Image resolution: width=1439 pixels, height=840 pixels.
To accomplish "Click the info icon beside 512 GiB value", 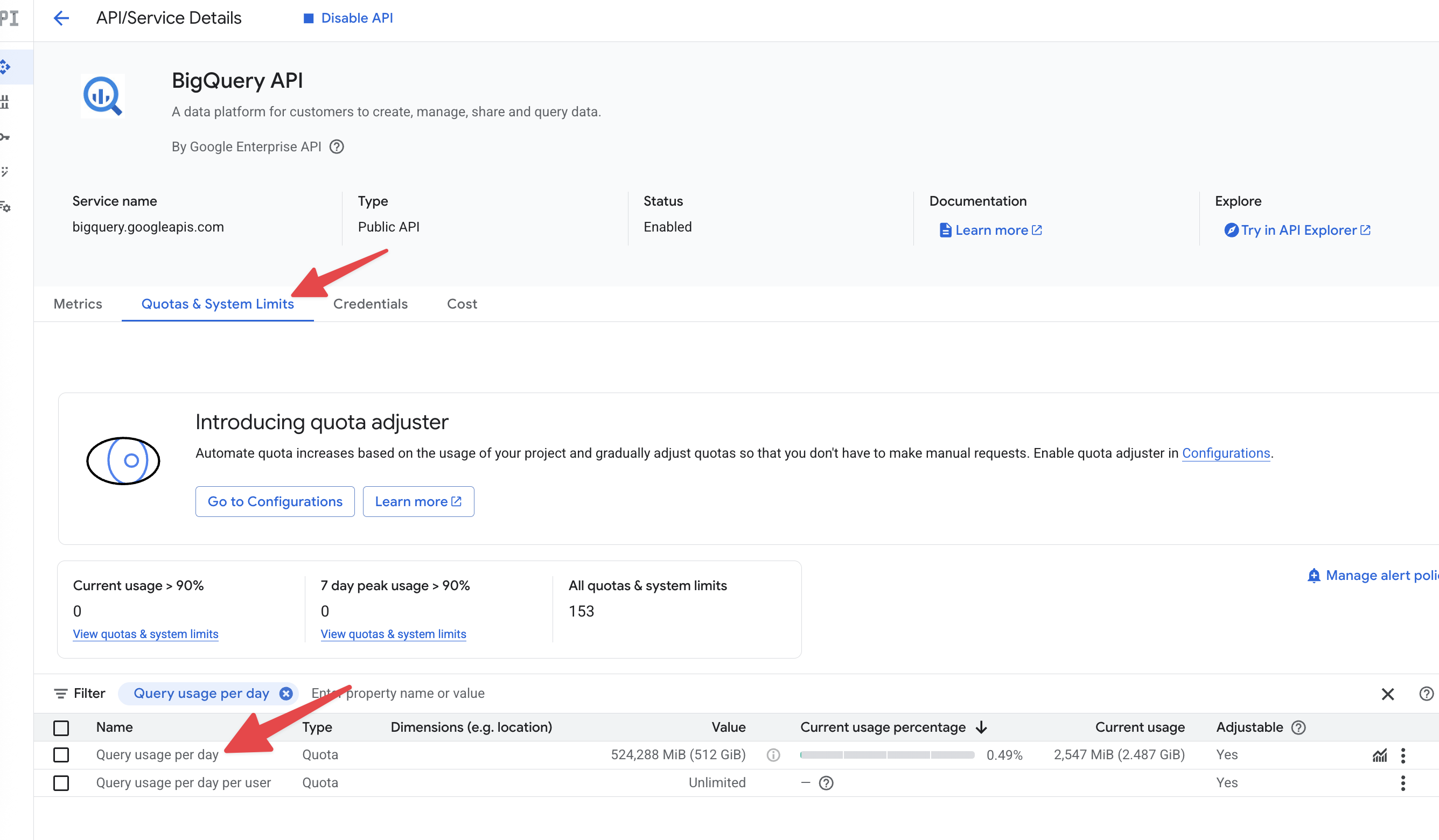I will 773,755.
